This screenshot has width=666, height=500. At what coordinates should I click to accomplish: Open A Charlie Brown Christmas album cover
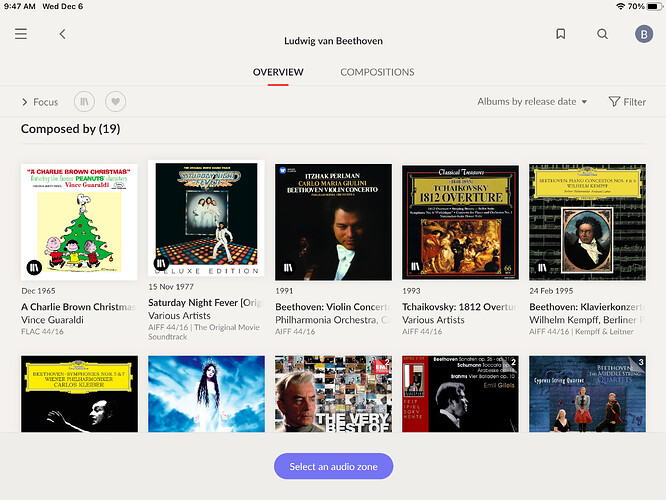coord(79,222)
